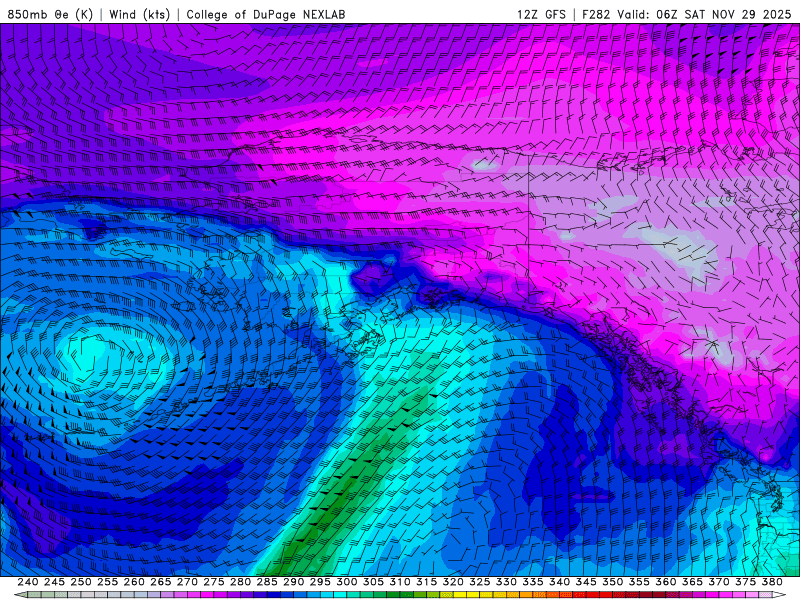This screenshot has width=800, height=600.
Task: Select the 365 value on the color scale
Action: click(692, 582)
